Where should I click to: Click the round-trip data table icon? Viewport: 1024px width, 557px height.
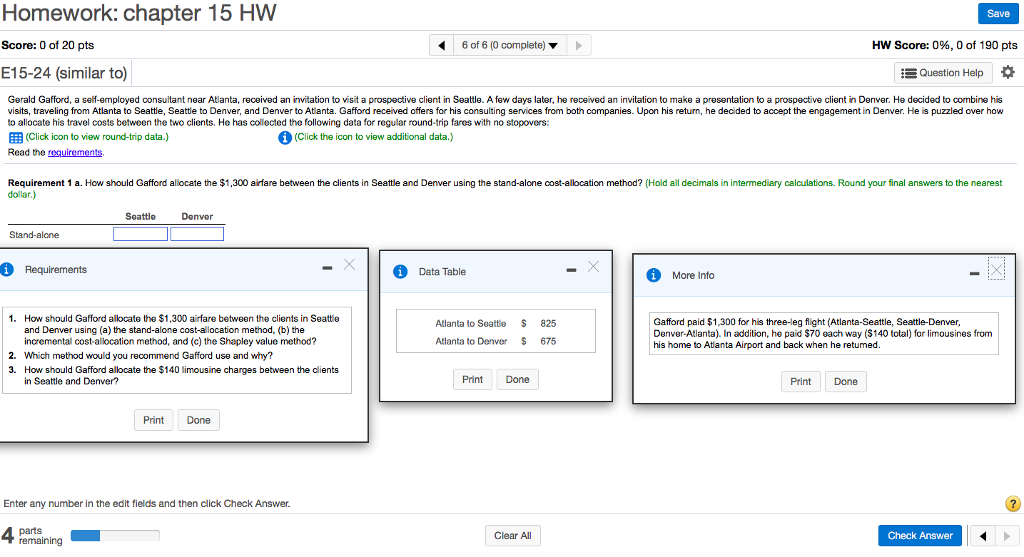tap(16, 137)
